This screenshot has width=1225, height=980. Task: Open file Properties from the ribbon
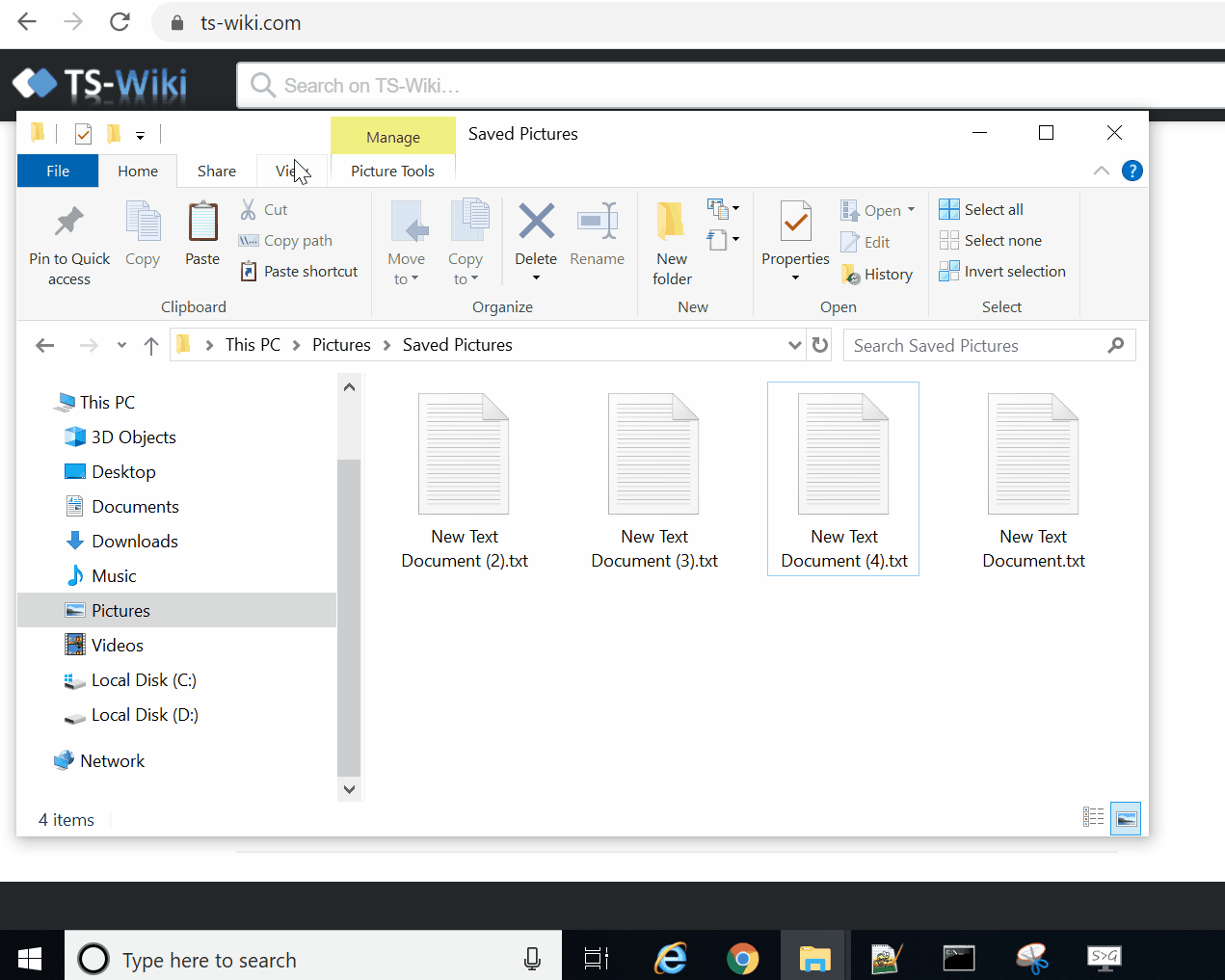pos(795,224)
